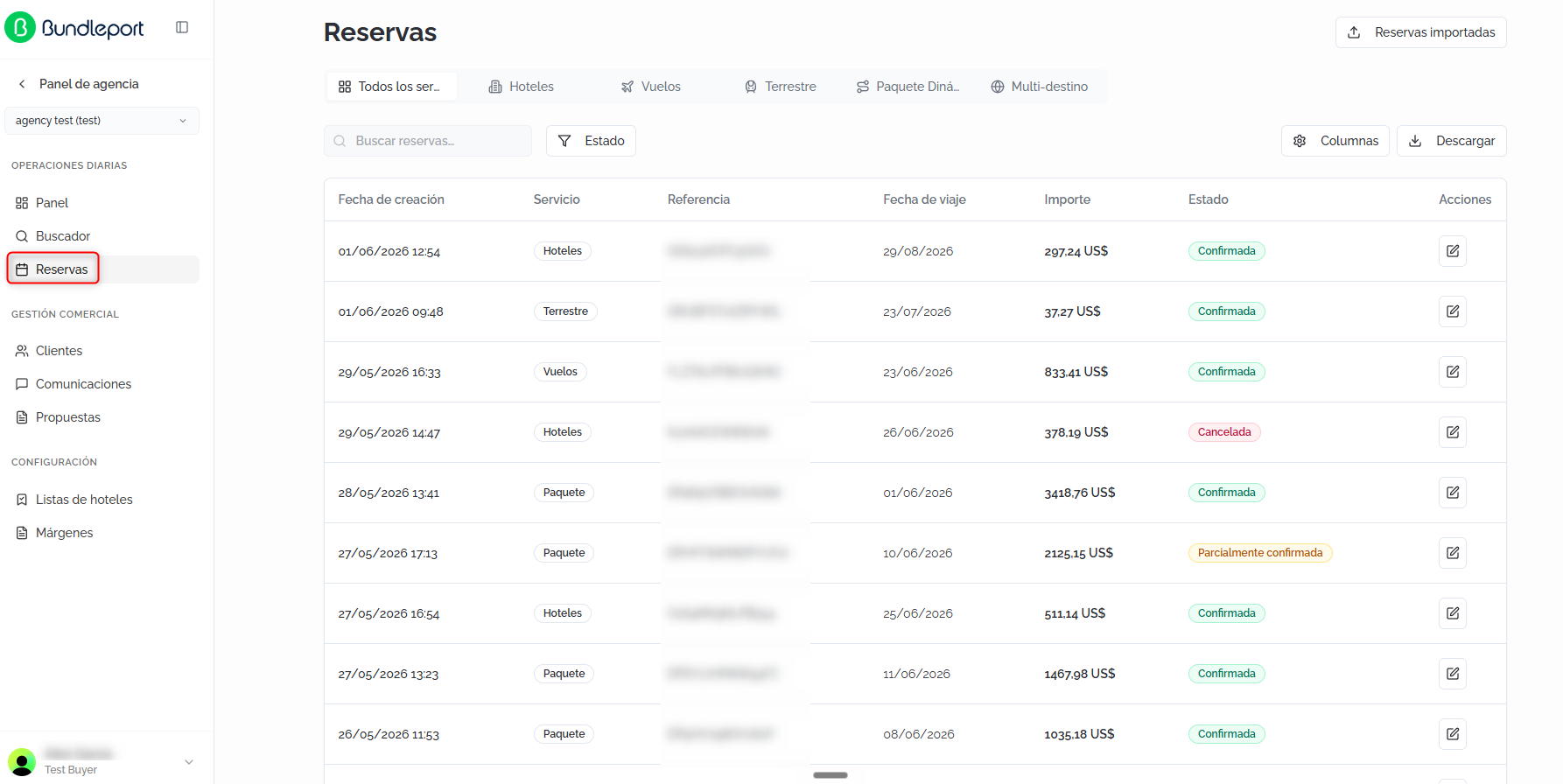Edit the 3418,76 US$ booking
Image resolution: width=1563 pixels, height=784 pixels.
click(x=1453, y=493)
